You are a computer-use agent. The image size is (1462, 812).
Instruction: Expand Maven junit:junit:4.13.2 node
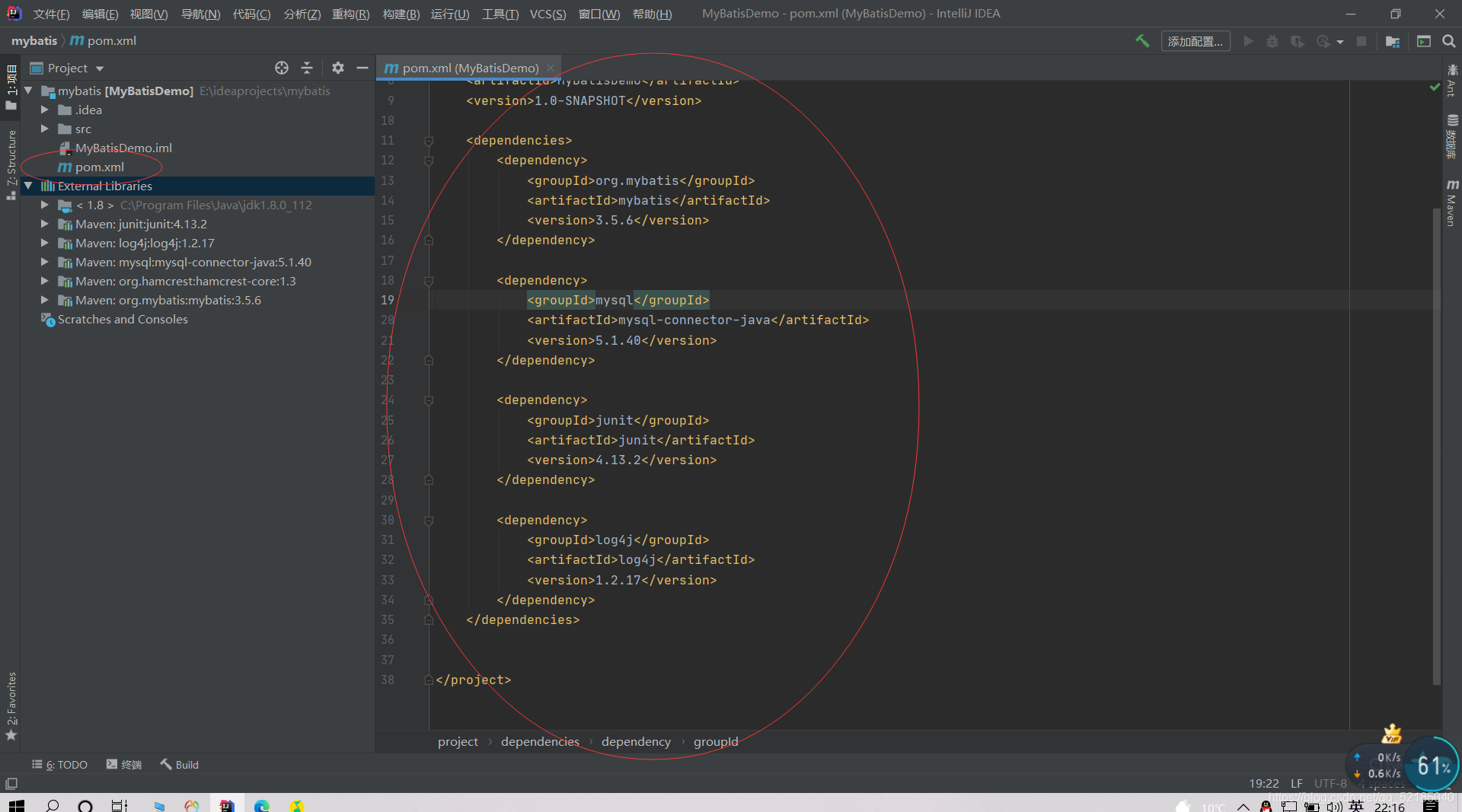(45, 224)
